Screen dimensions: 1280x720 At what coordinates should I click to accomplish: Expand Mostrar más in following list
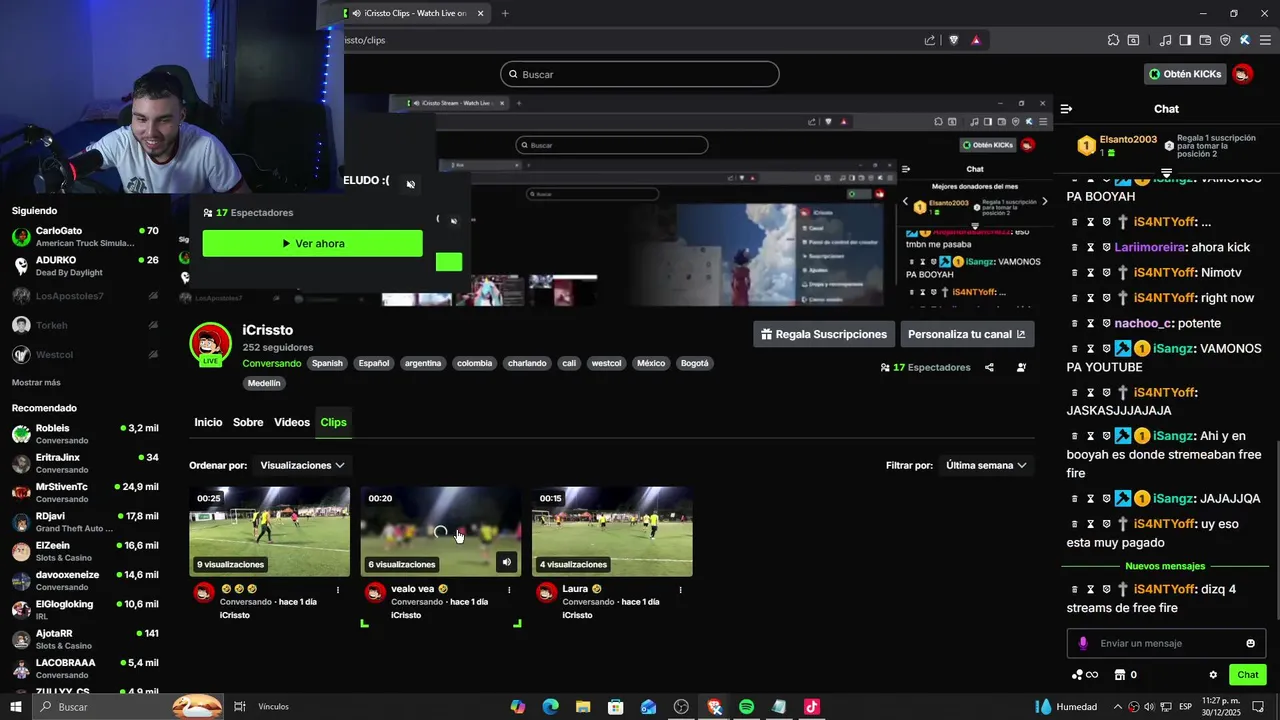pos(36,382)
